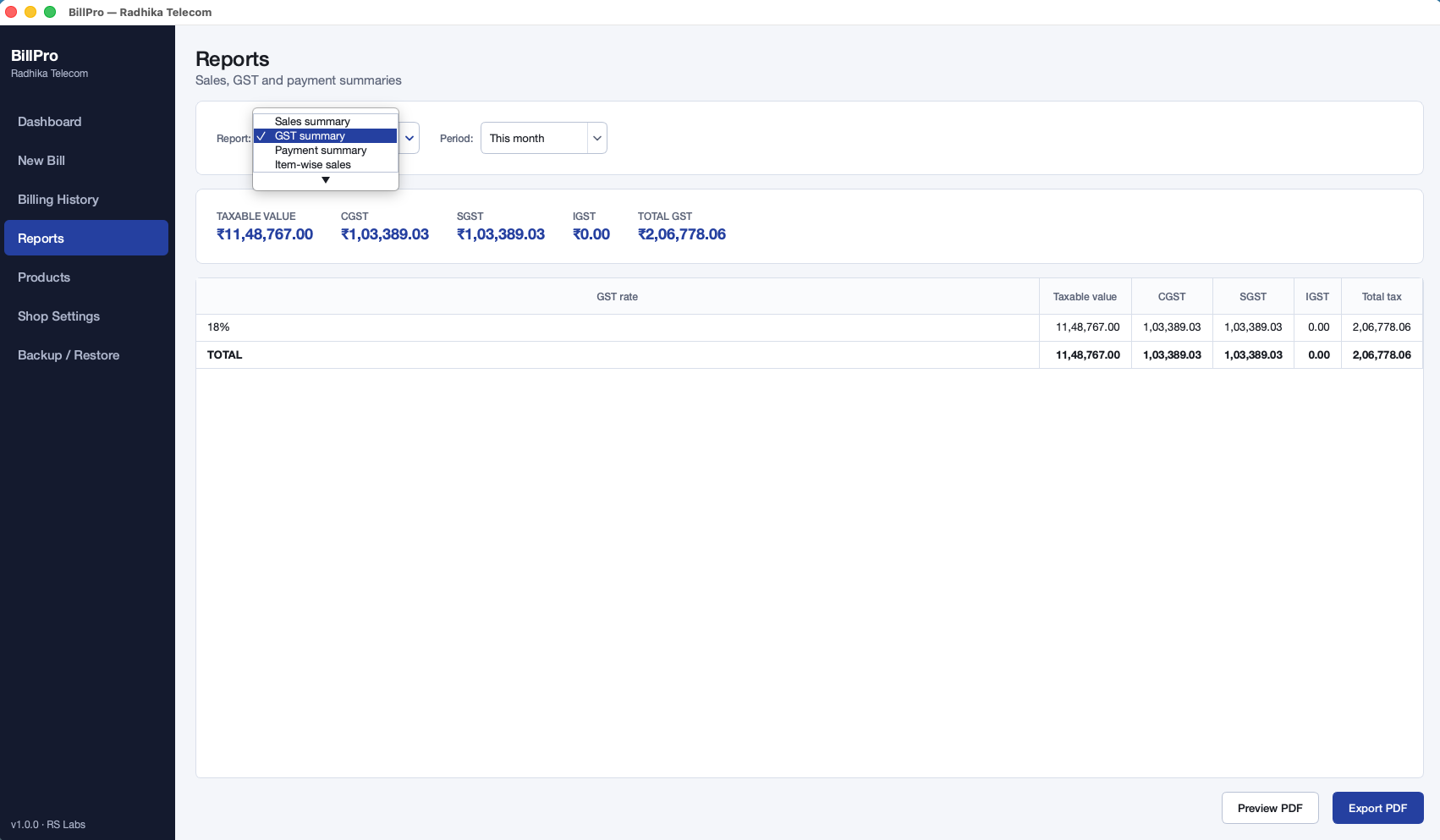1440x840 pixels.
Task: Click the Total tax column header
Action: point(1382,297)
